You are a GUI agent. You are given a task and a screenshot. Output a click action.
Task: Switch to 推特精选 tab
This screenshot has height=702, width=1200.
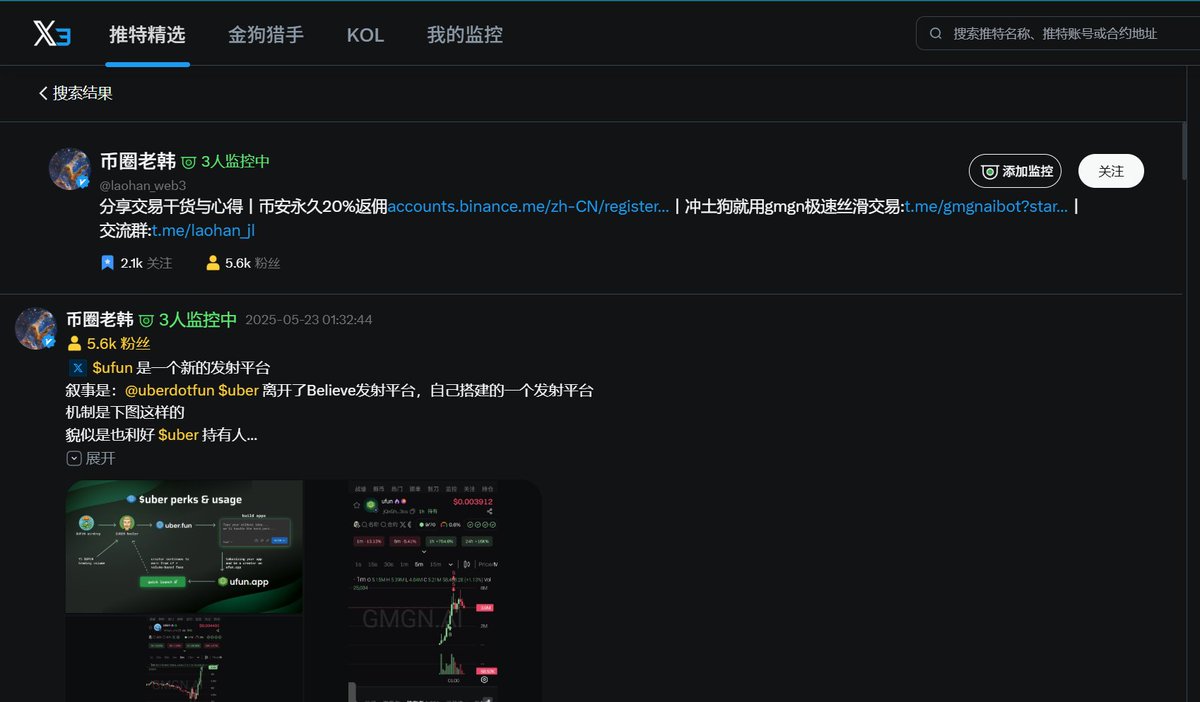147,35
